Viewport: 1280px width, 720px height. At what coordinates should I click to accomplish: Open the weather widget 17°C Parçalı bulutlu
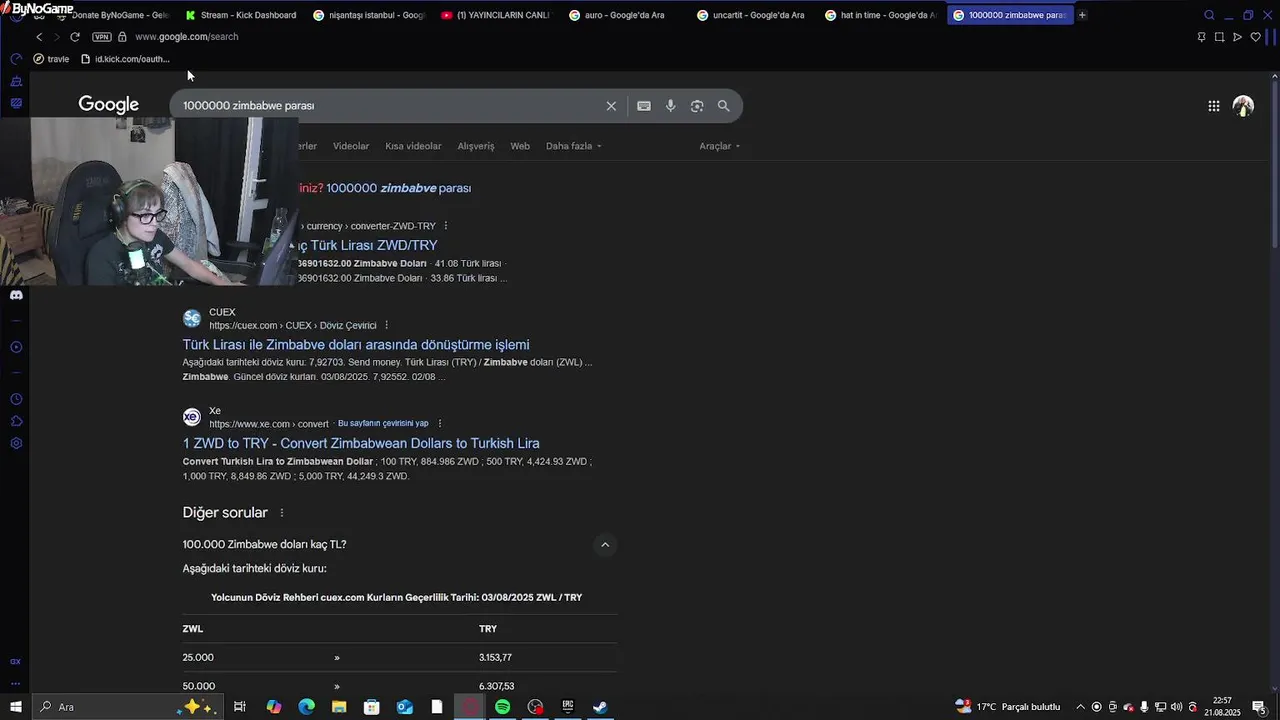pos(1008,707)
